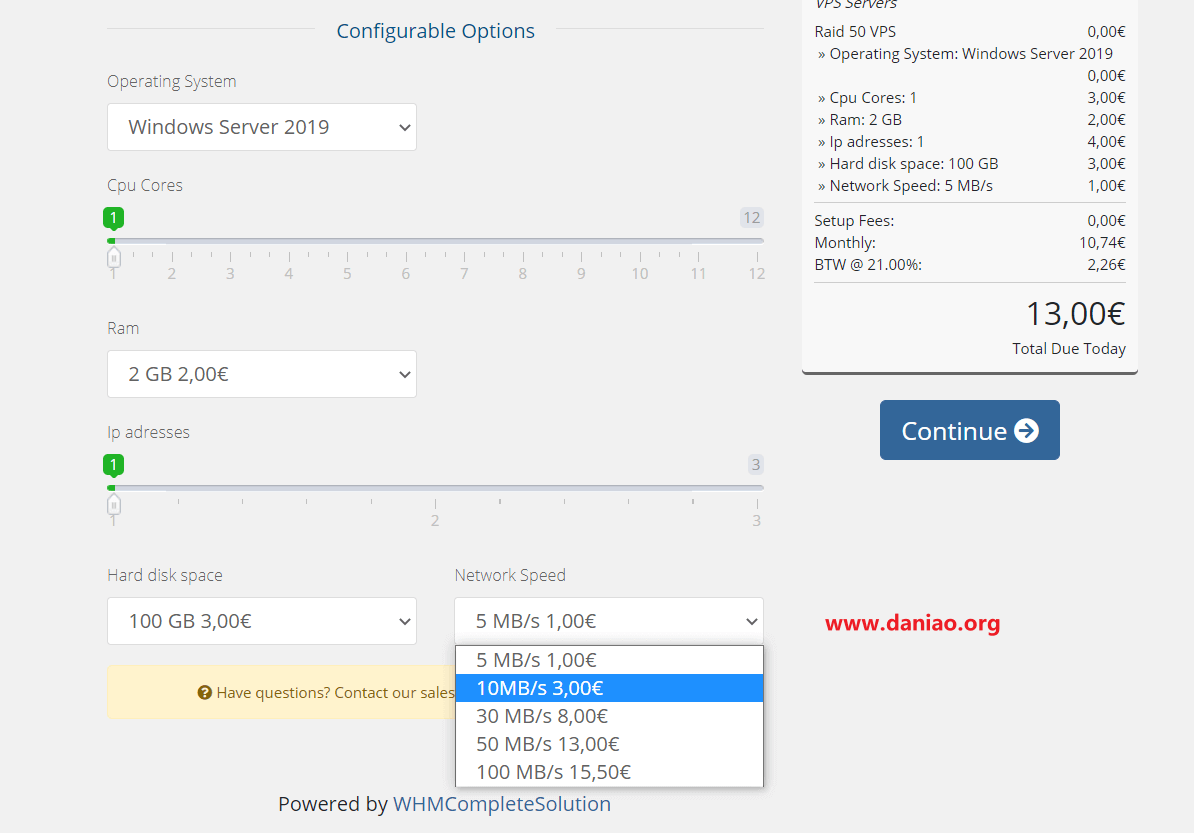Screen dimensions: 1194x833
Task: Click the green Ip adresses value badge
Action: 113,464
